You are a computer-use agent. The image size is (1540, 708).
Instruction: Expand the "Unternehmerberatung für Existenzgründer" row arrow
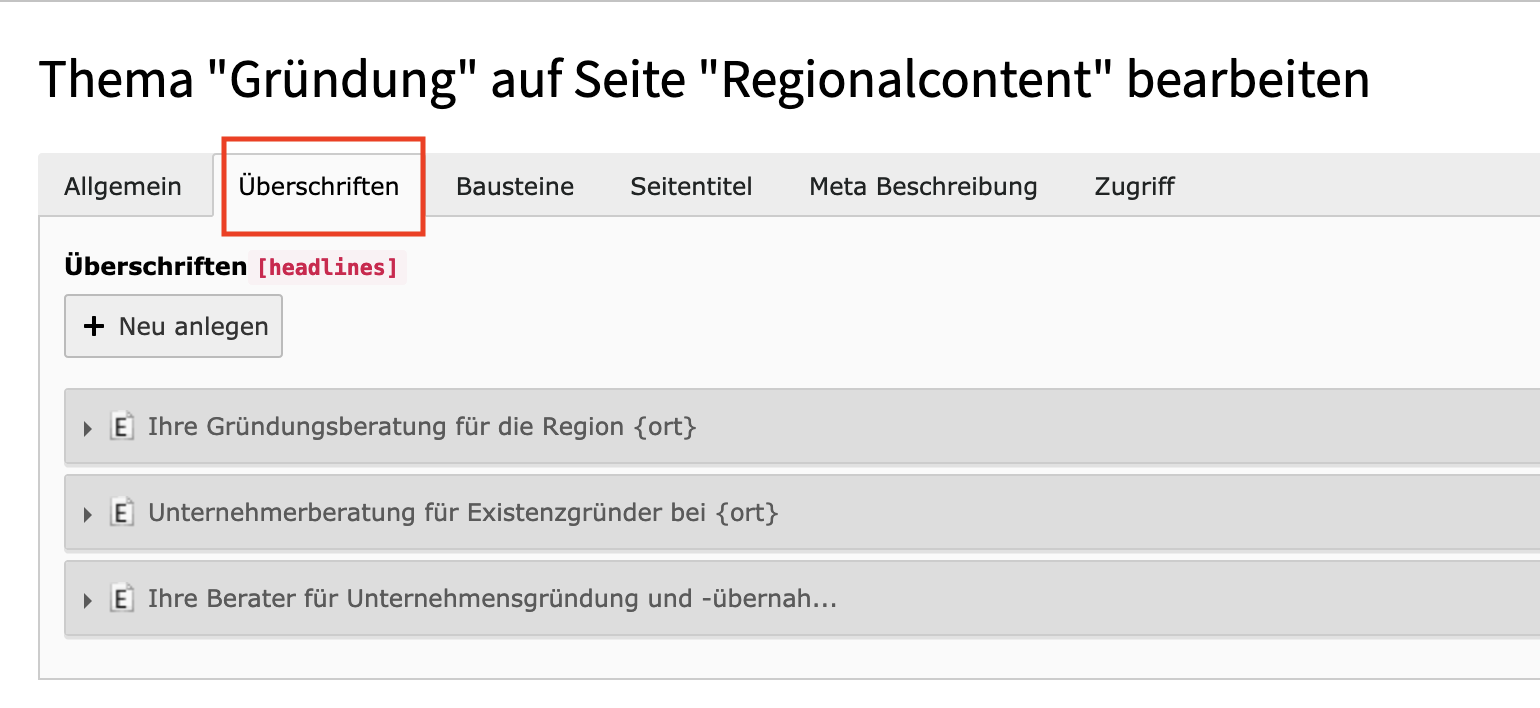[88, 514]
